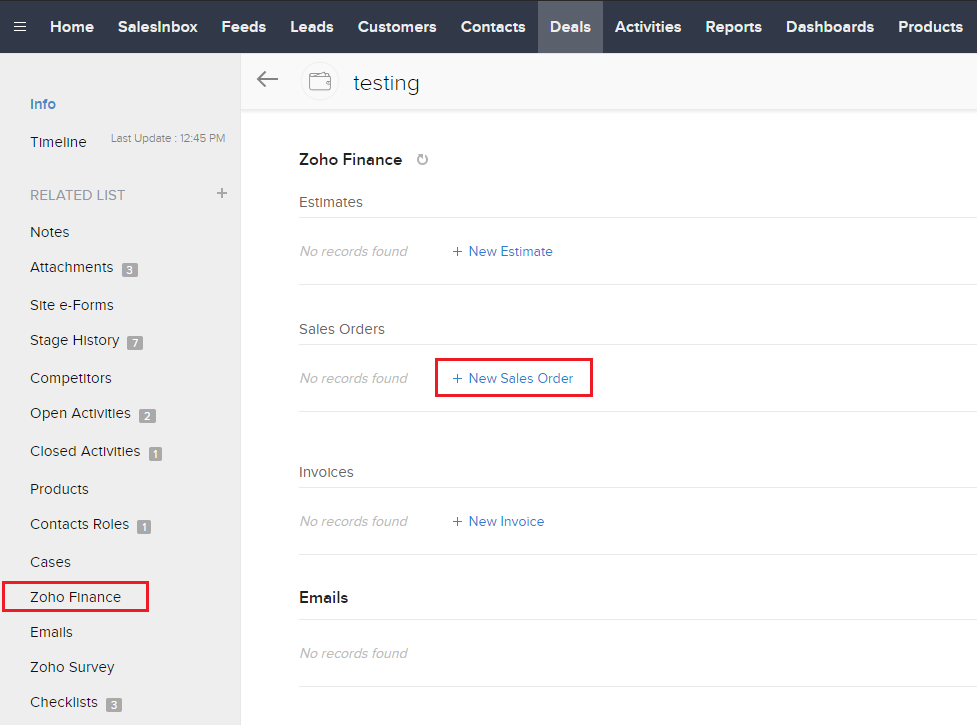977x725 pixels.
Task: Open Contacts Roles related list
Action: click(79, 524)
